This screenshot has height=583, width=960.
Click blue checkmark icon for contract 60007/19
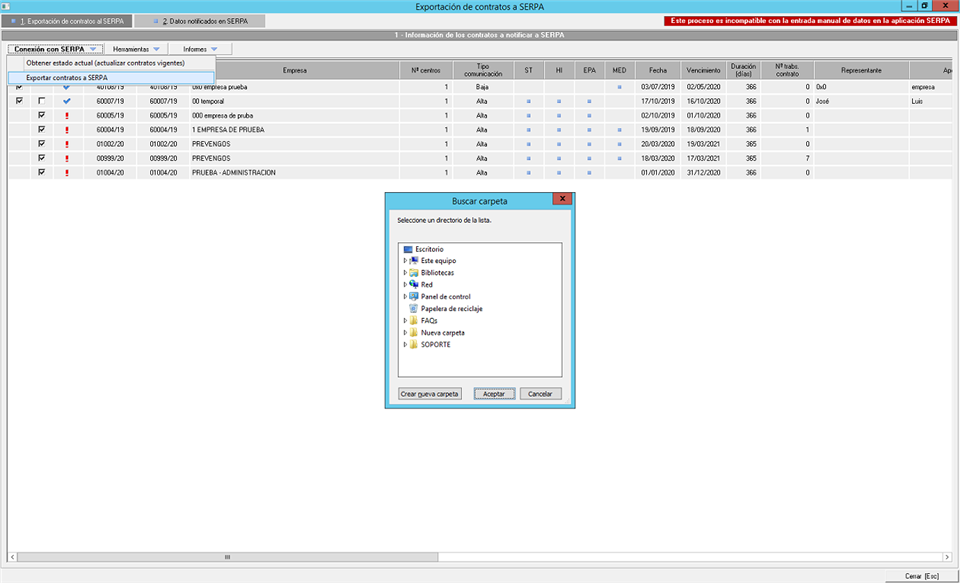(67, 101)
